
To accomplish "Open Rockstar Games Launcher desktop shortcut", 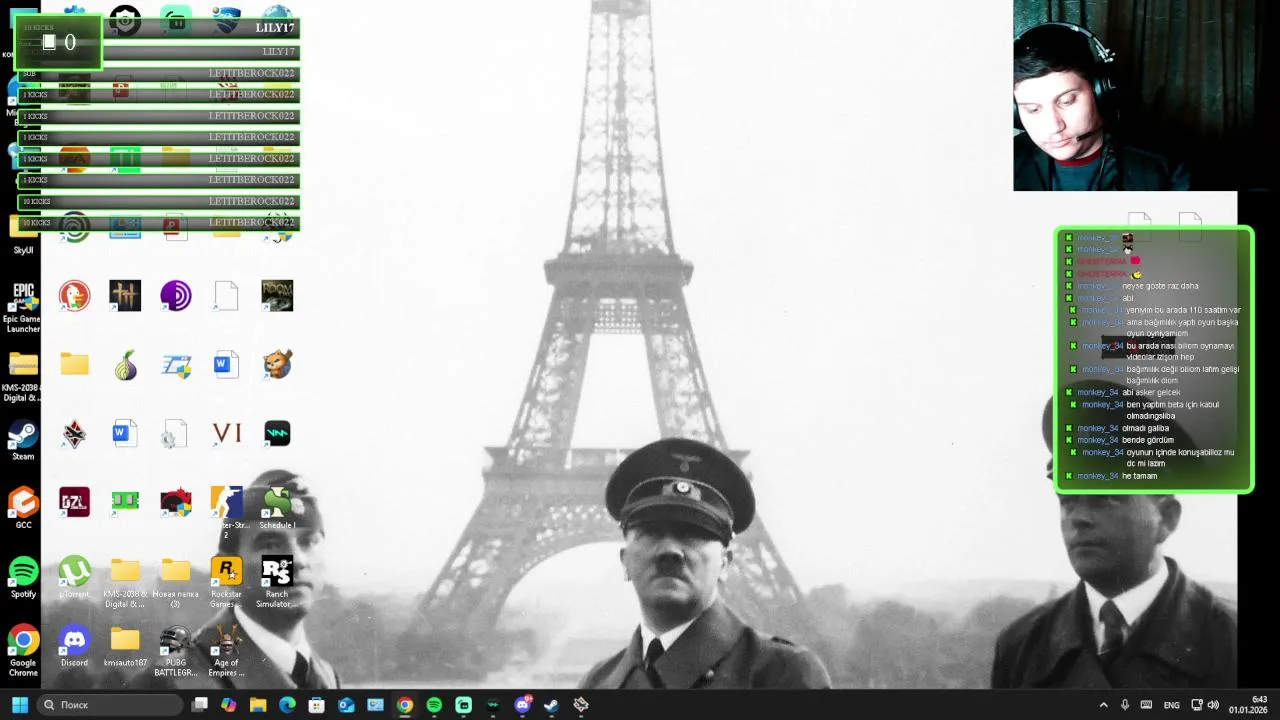I will pyautogui.click(x=226, y=582).
